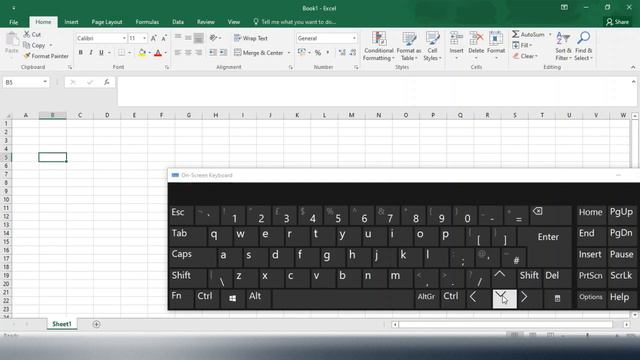Click the Accounting Number Format icon
The width and height of the screenshot is (640, 360).
coord(302,53)
